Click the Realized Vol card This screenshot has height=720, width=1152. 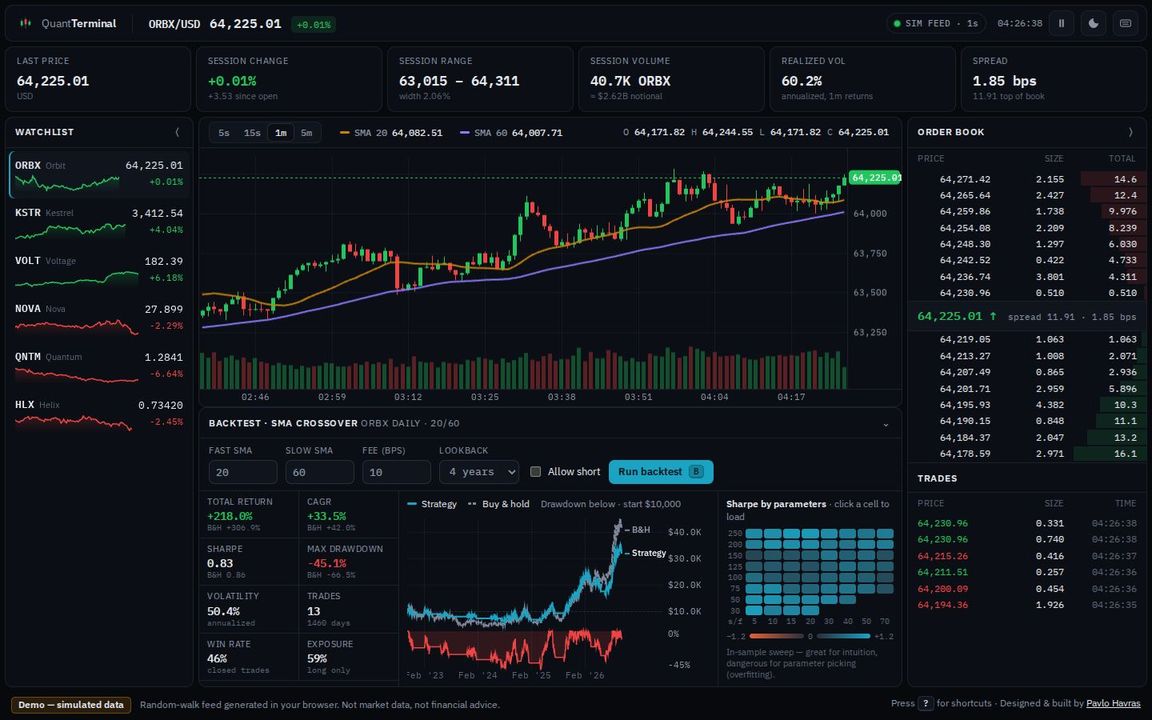[x=863, y=79]
